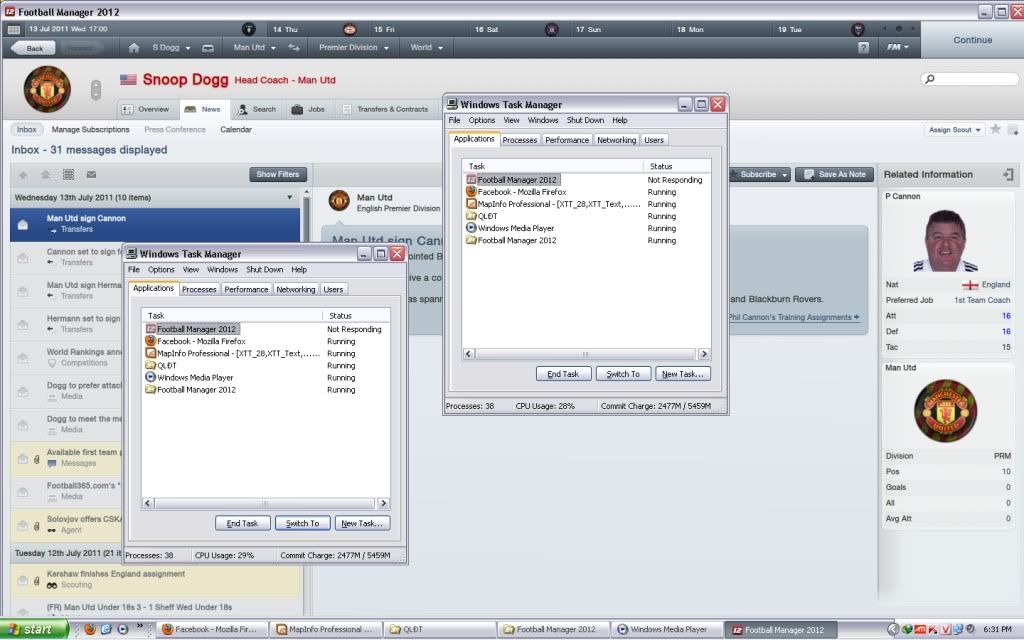Click the transfer arrows icon after Man Utd
This screenshot has height=640, width=1024.
coord(295,48)
